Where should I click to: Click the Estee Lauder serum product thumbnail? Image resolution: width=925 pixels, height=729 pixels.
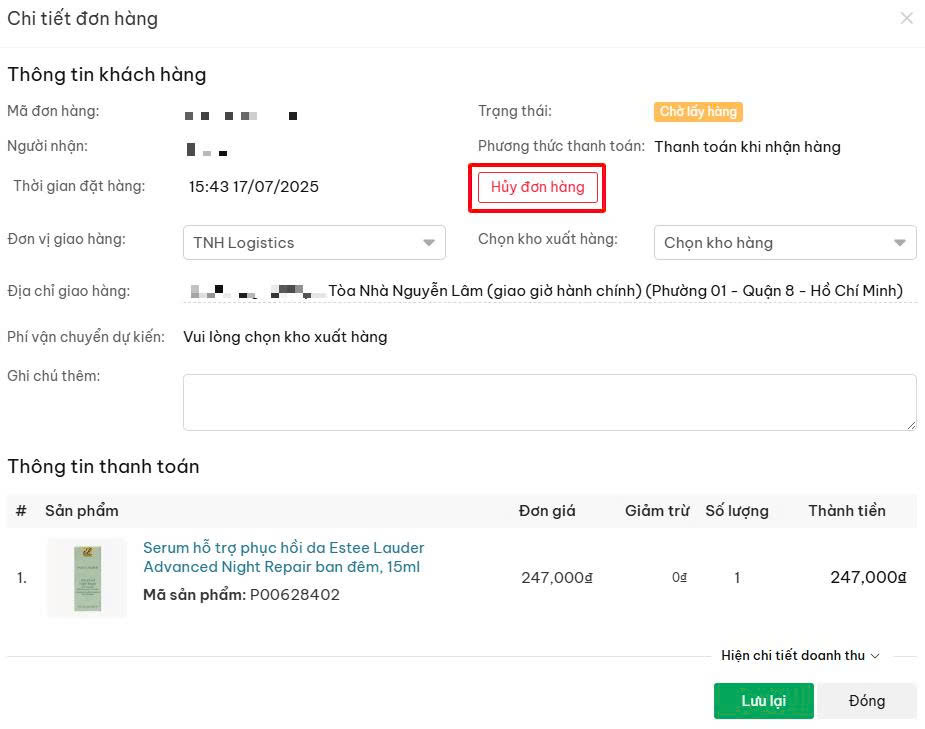point(87,577)
